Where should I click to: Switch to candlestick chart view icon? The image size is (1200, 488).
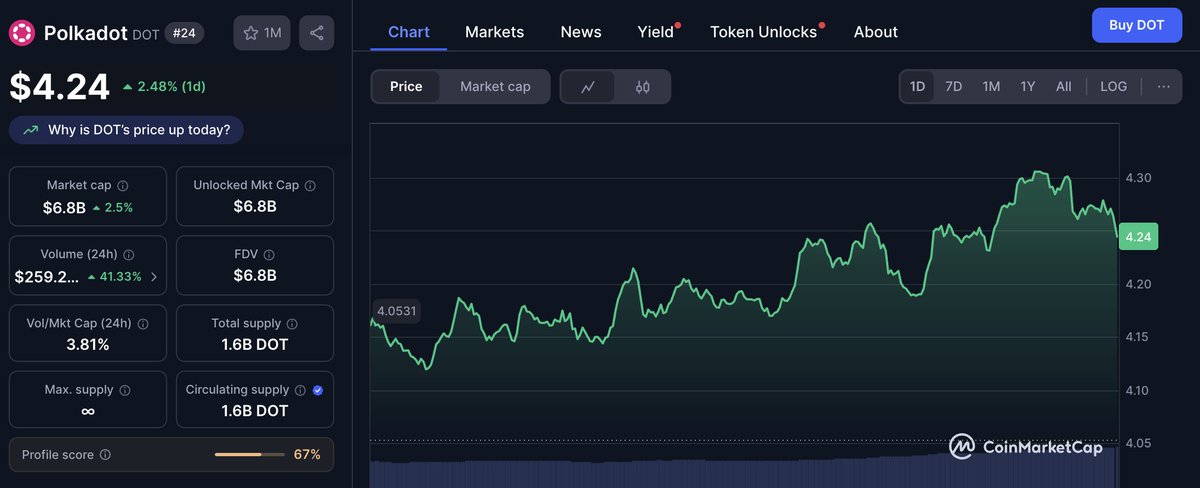tap(642, 87)
